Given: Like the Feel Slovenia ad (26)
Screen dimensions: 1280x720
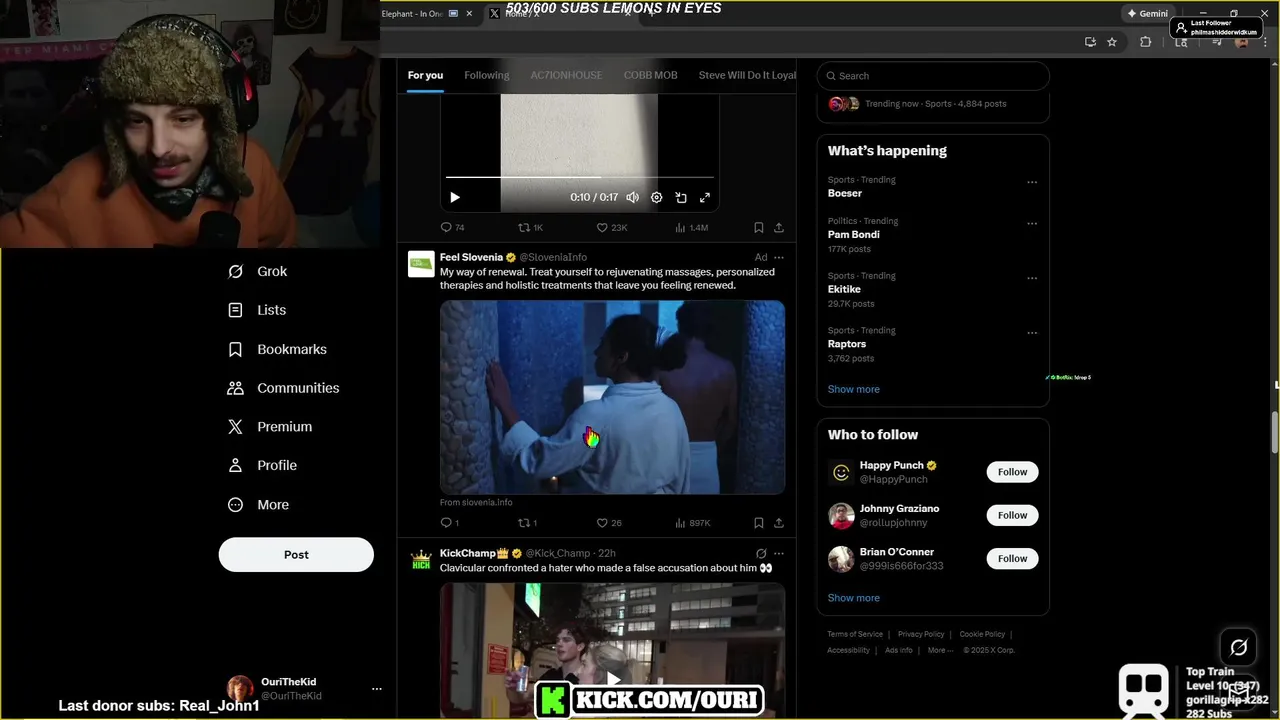Looking at the screenshot, I should (609, 523).
